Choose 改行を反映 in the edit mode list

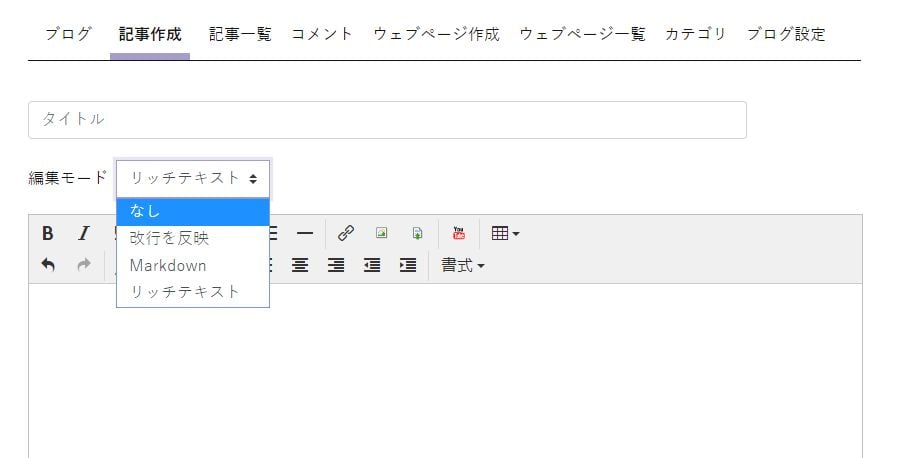tap(193, 238)
